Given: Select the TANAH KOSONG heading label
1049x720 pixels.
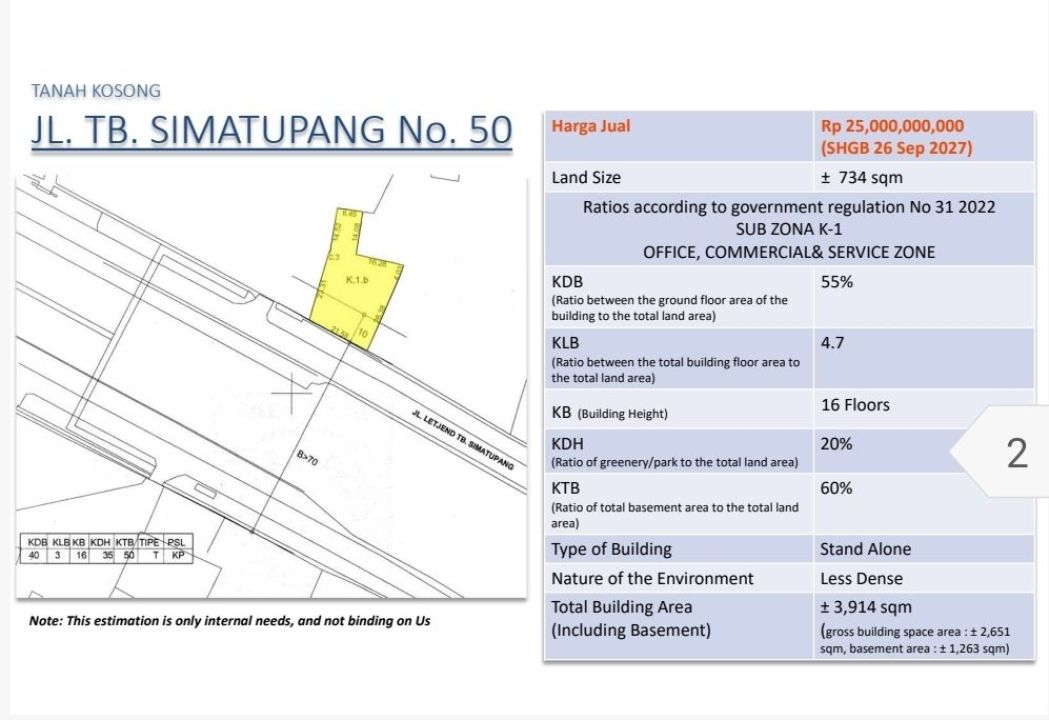Looking at the screenshot, I should tap(96, 91).
